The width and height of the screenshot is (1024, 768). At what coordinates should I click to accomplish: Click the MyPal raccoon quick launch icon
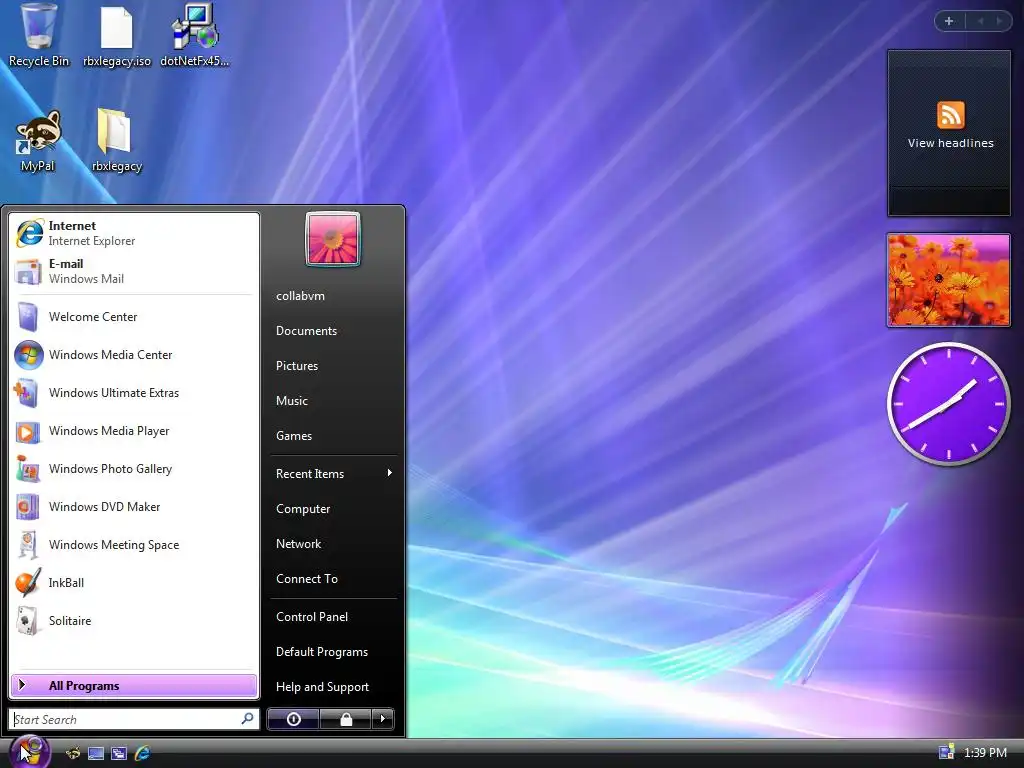(73, 753)
